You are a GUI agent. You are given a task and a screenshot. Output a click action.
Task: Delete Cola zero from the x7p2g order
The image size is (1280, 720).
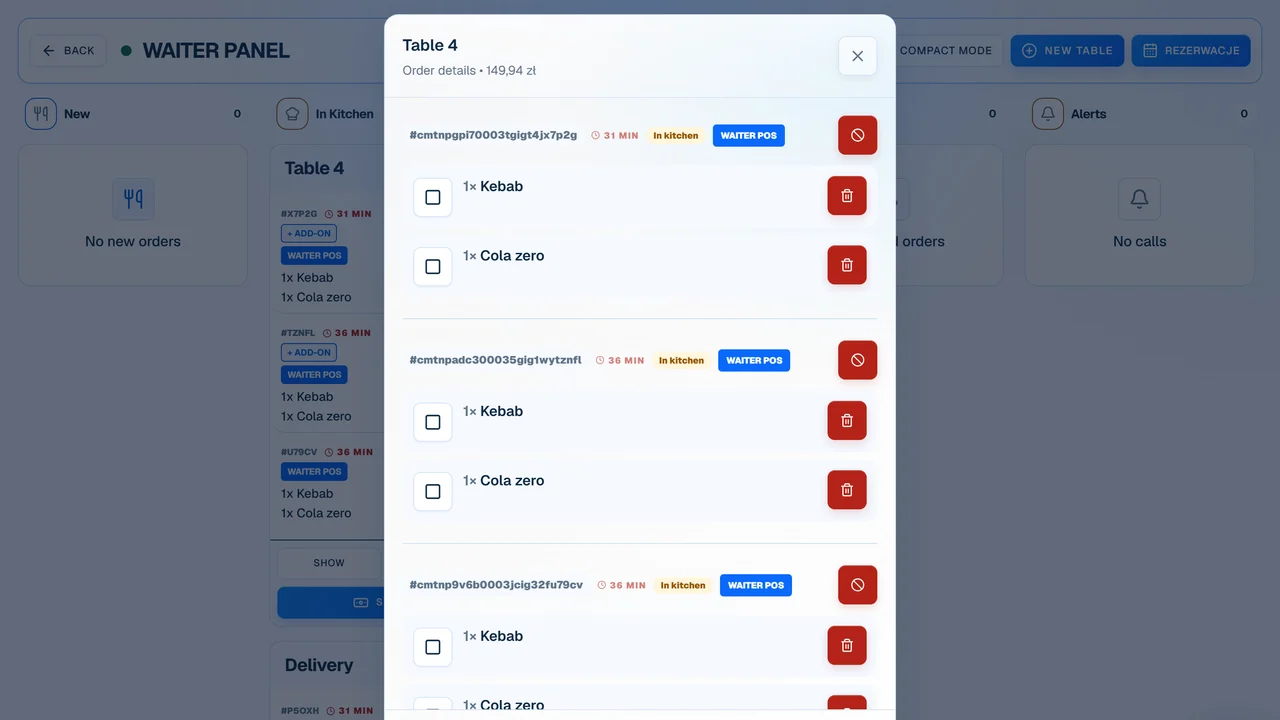point(847,265)
